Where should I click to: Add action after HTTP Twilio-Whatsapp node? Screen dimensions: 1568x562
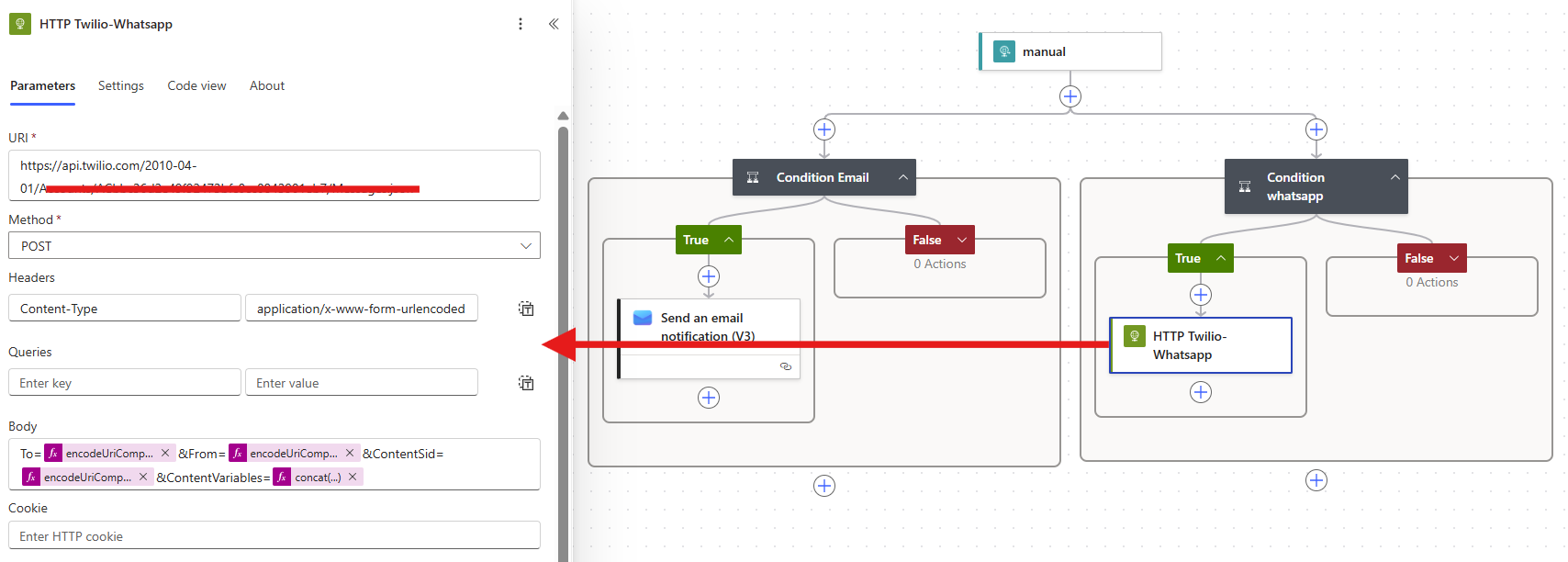click(1201, 392)
